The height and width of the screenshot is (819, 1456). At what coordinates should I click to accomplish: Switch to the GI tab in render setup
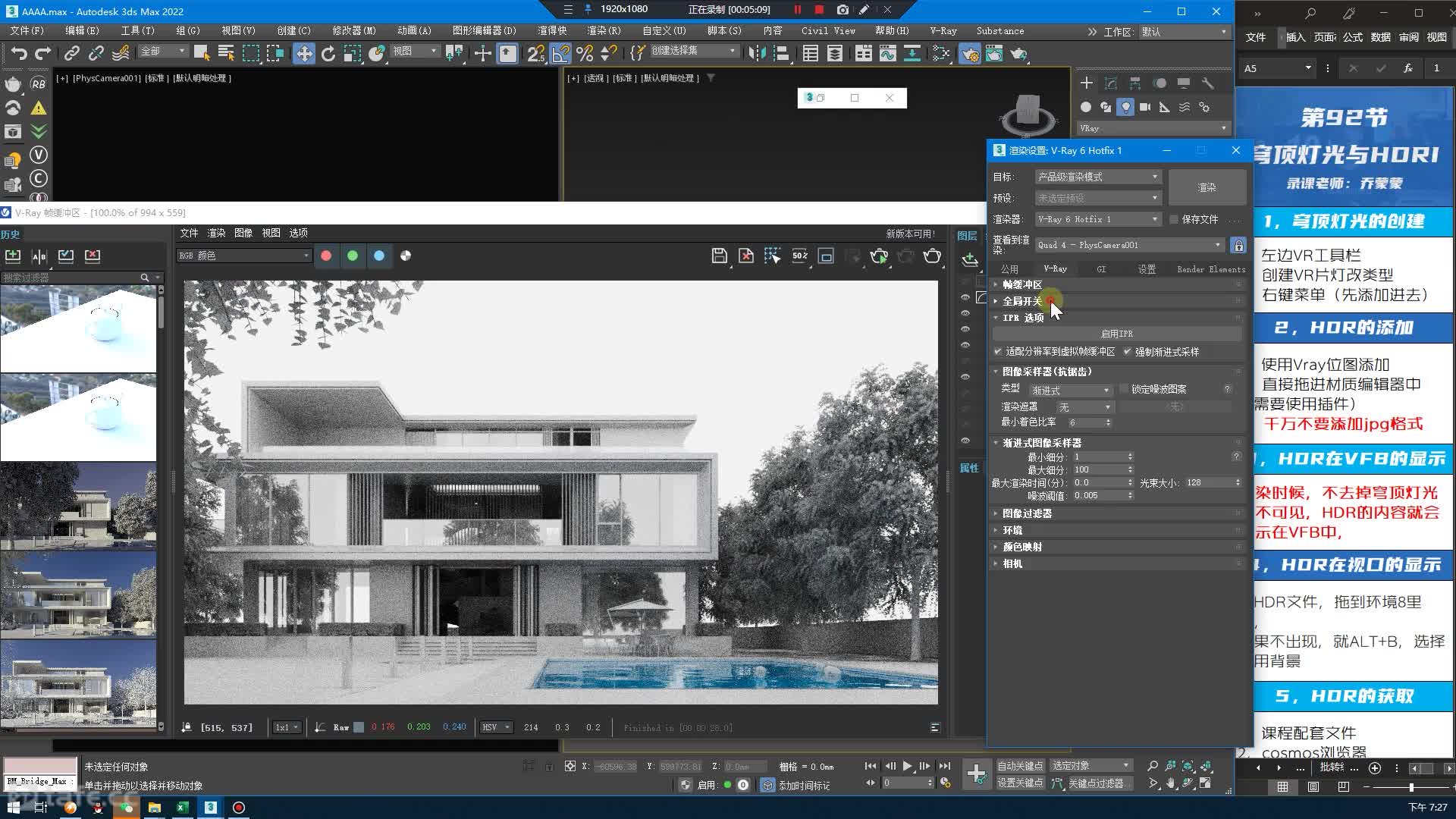pos(1101,269)
